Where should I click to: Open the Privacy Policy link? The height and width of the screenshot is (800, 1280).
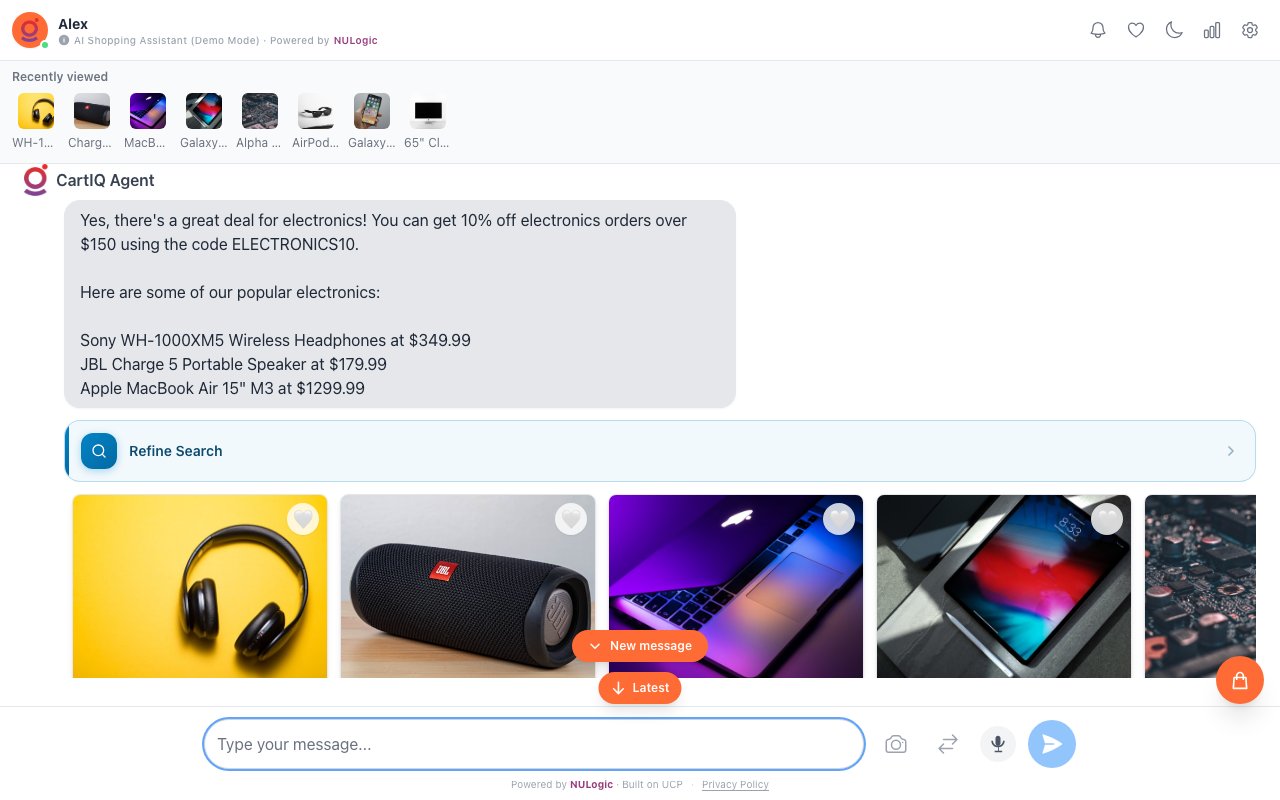(735, 785)
